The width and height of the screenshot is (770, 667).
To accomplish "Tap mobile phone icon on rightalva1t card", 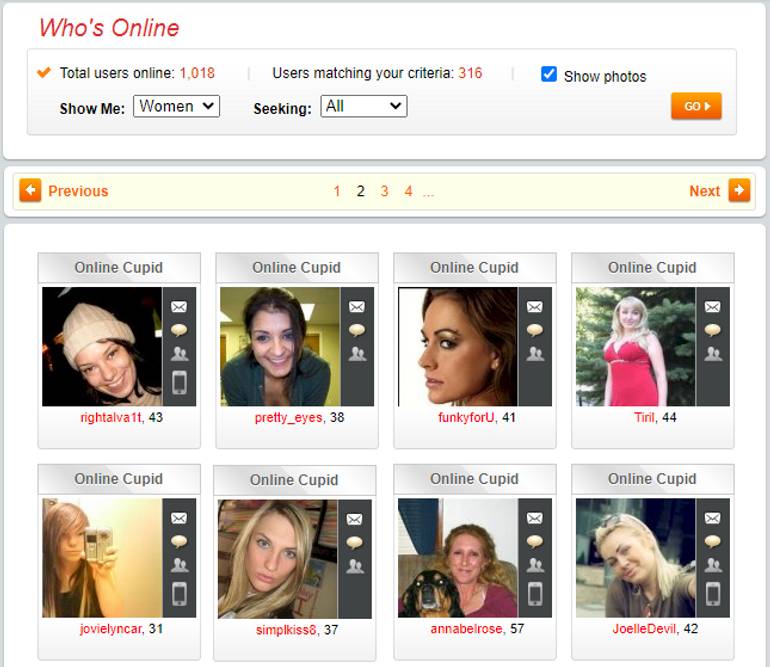I will click(179, 383).
